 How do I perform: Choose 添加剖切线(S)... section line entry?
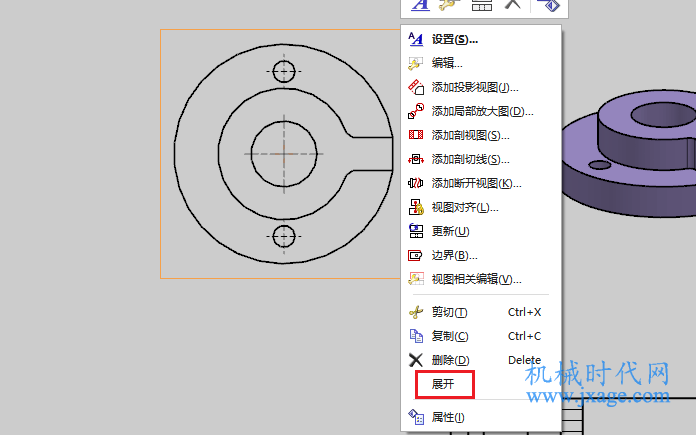point(481,159)
